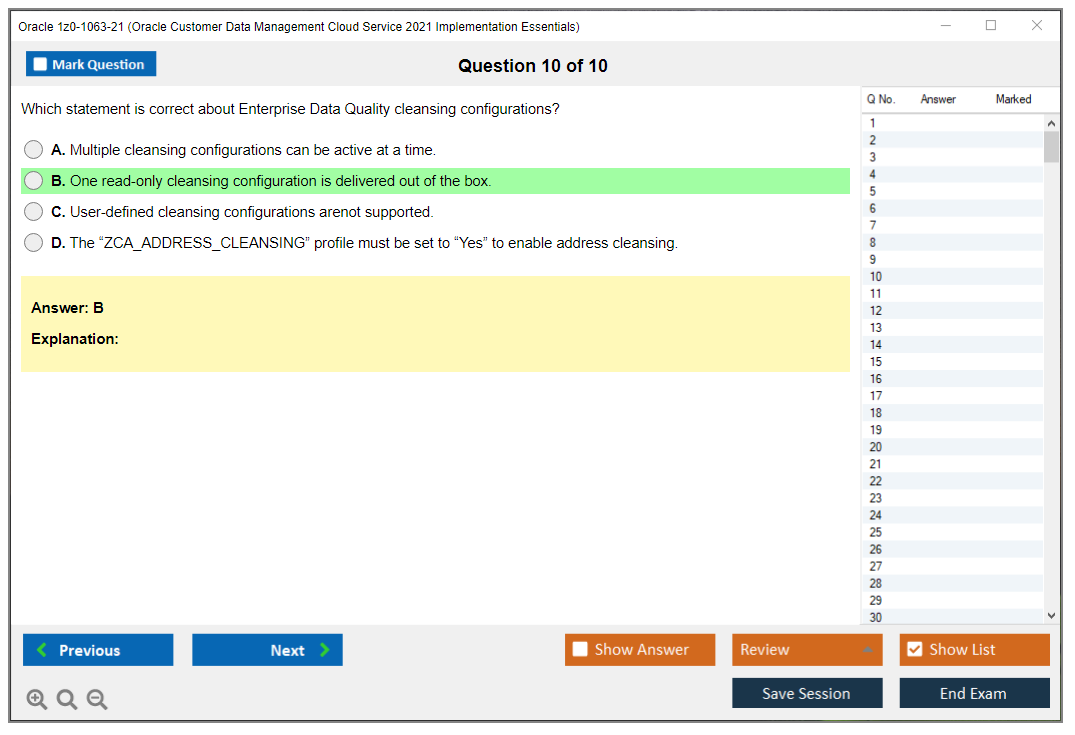
Task: Select the zoom-in magnifier icon
Action: pyautogui.click(x=36, y=699)
